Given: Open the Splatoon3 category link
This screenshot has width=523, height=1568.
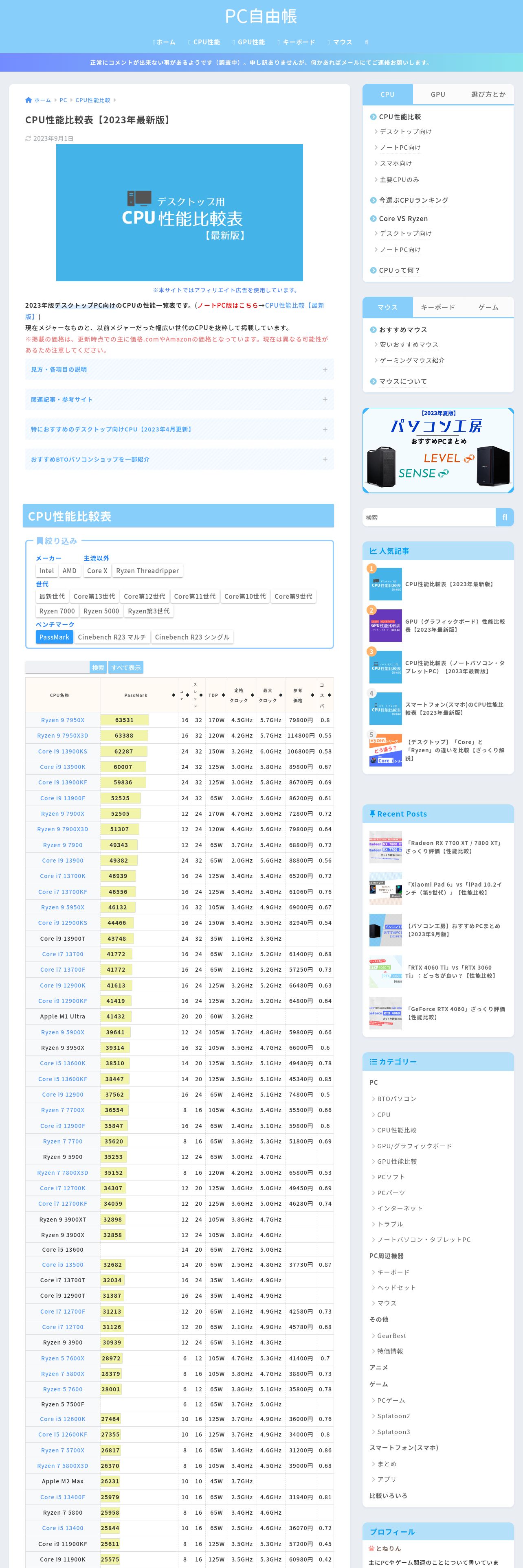Looking at the screenshot, I should click(x=393, y=1432).
